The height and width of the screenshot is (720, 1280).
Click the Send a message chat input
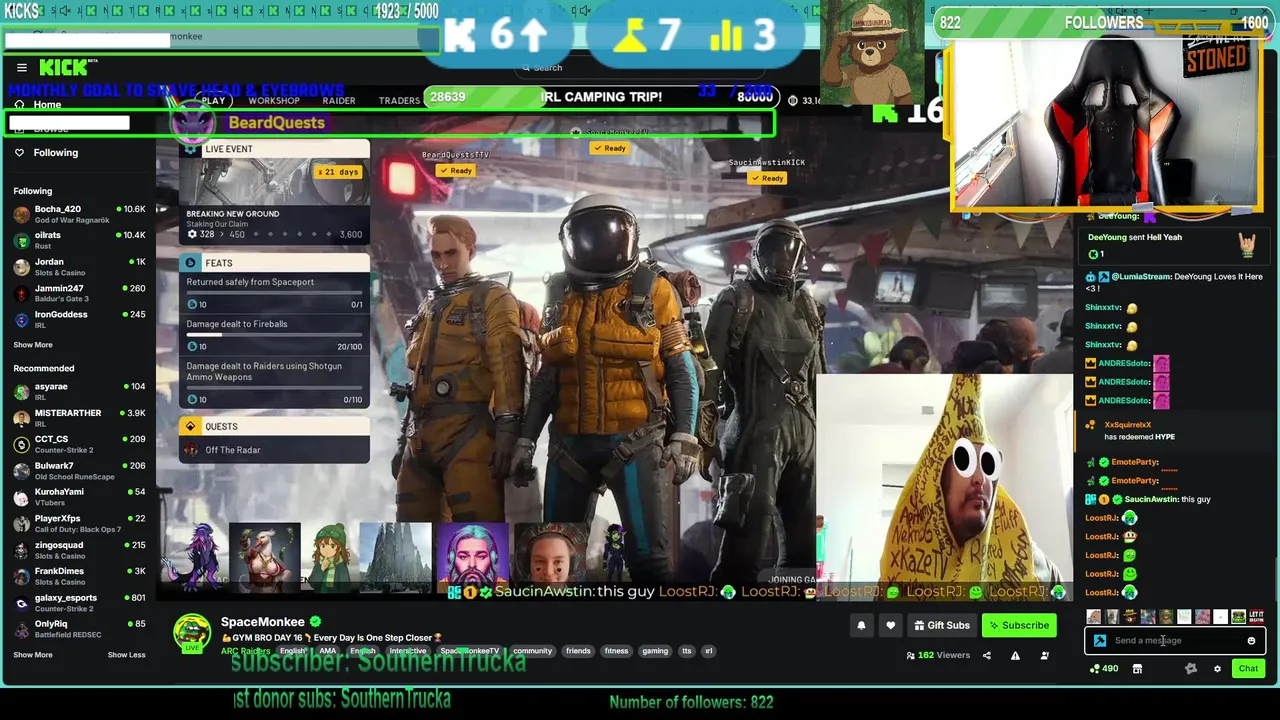pyautogui.click(x=1175, y=641)
